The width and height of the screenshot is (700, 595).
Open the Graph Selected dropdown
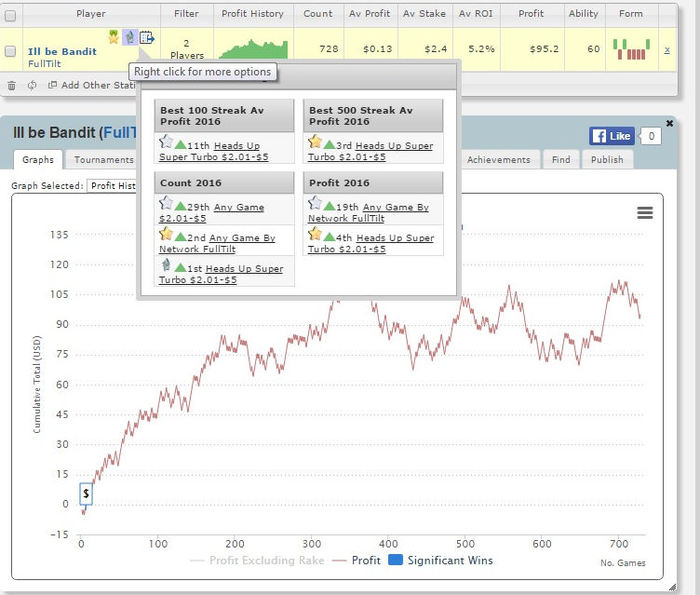[112, 186]
